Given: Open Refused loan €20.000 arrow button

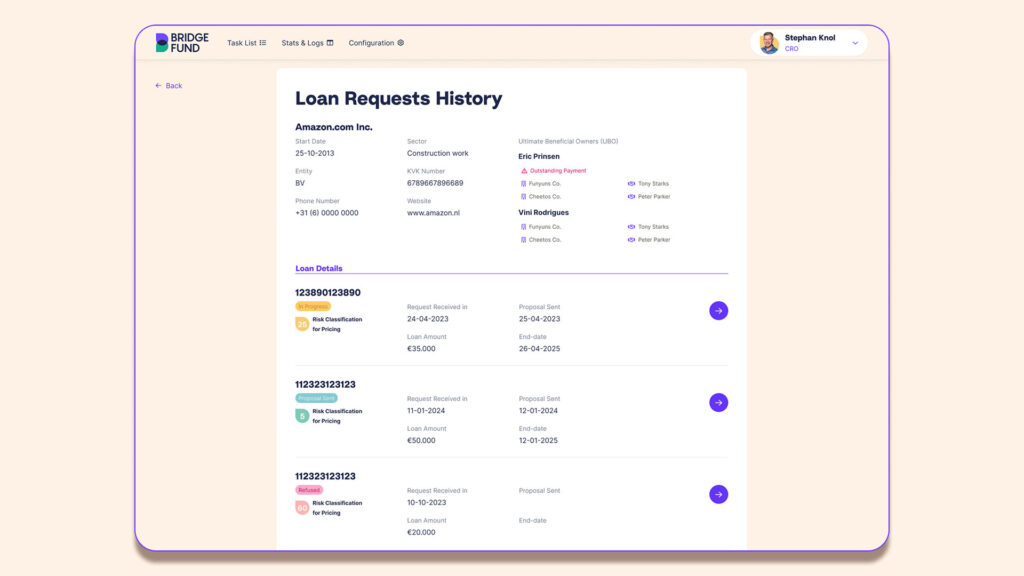Looking at the screenshot, I should point(718,494).
